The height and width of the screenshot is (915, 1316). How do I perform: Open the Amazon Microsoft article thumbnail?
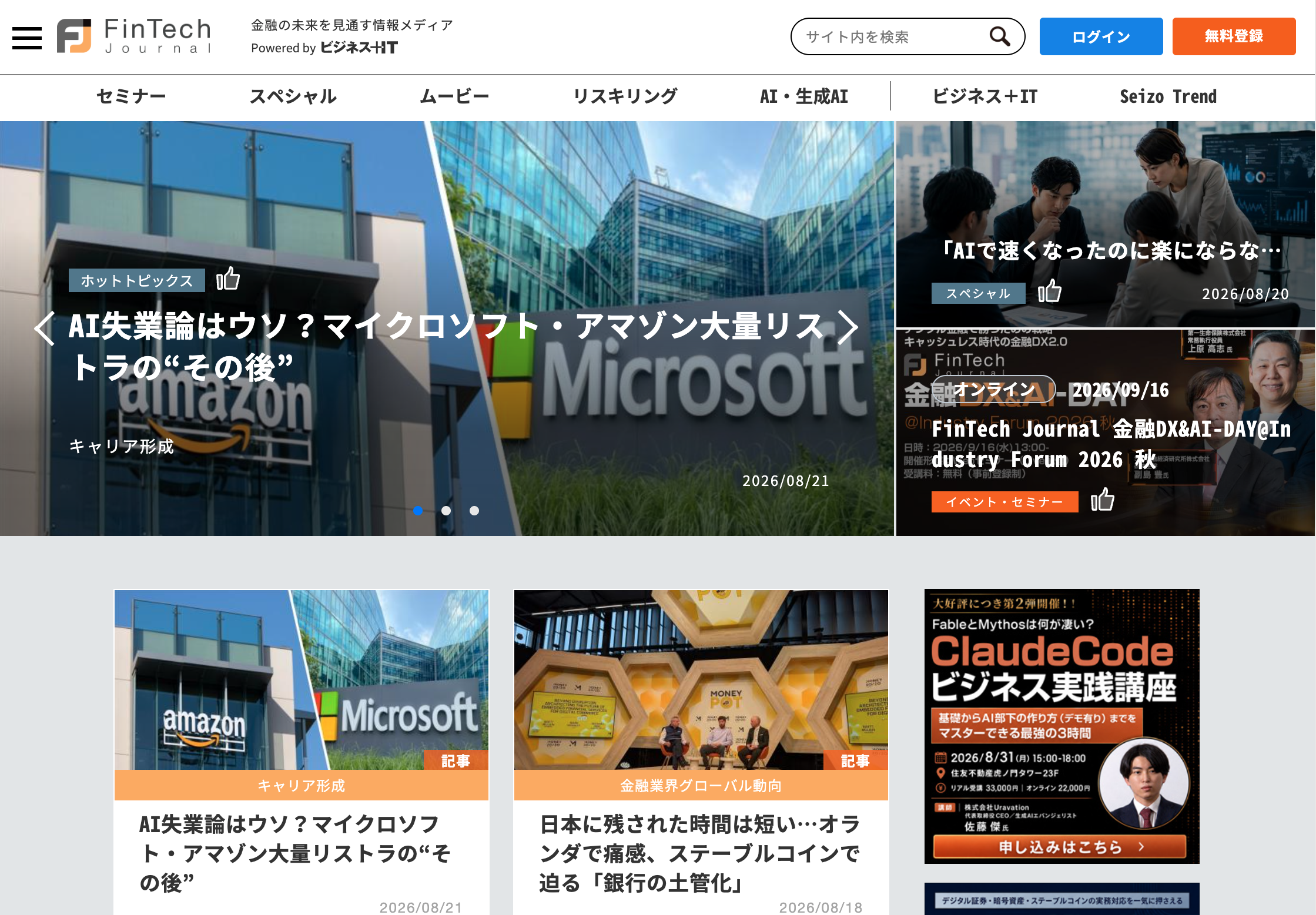[302, 679]
